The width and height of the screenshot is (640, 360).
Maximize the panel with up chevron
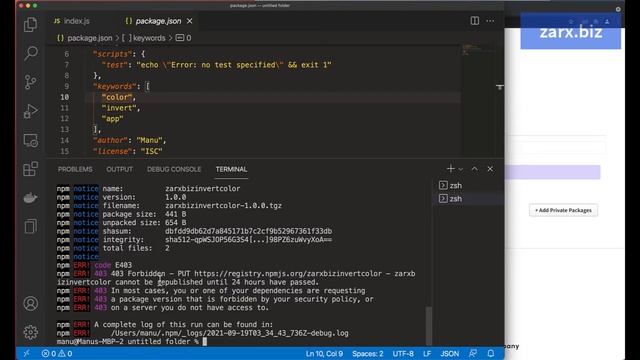point(475,169)
